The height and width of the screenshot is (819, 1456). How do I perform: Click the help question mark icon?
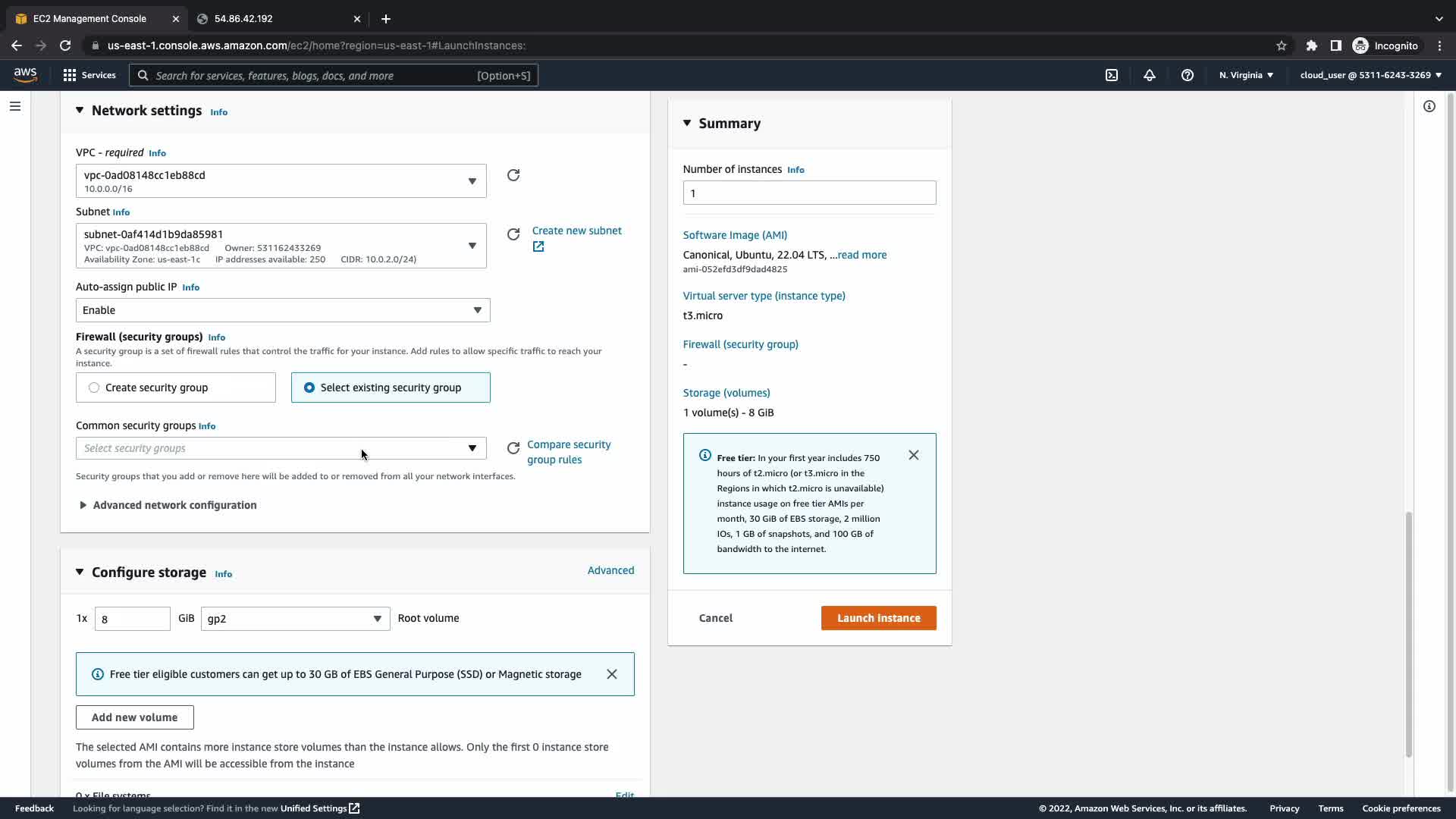click(1188, 75)
